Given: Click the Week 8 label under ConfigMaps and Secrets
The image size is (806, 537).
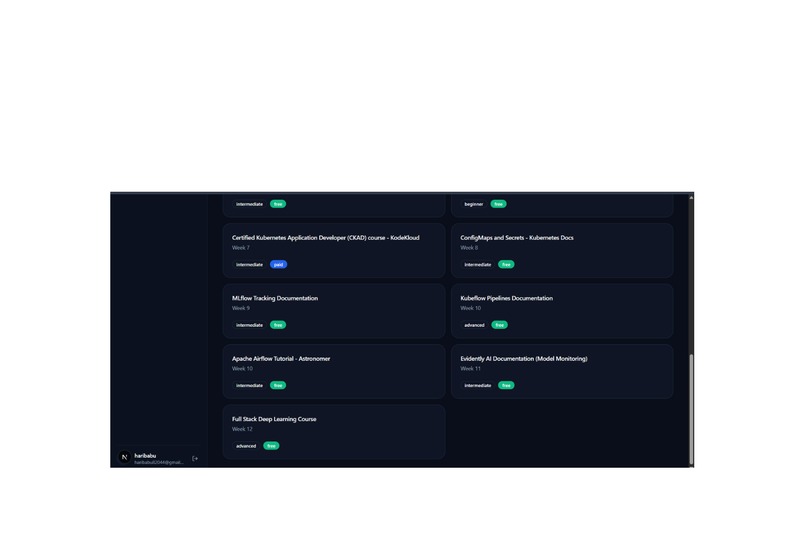Looking at the screenshot, I should click(x=469, y=248).
